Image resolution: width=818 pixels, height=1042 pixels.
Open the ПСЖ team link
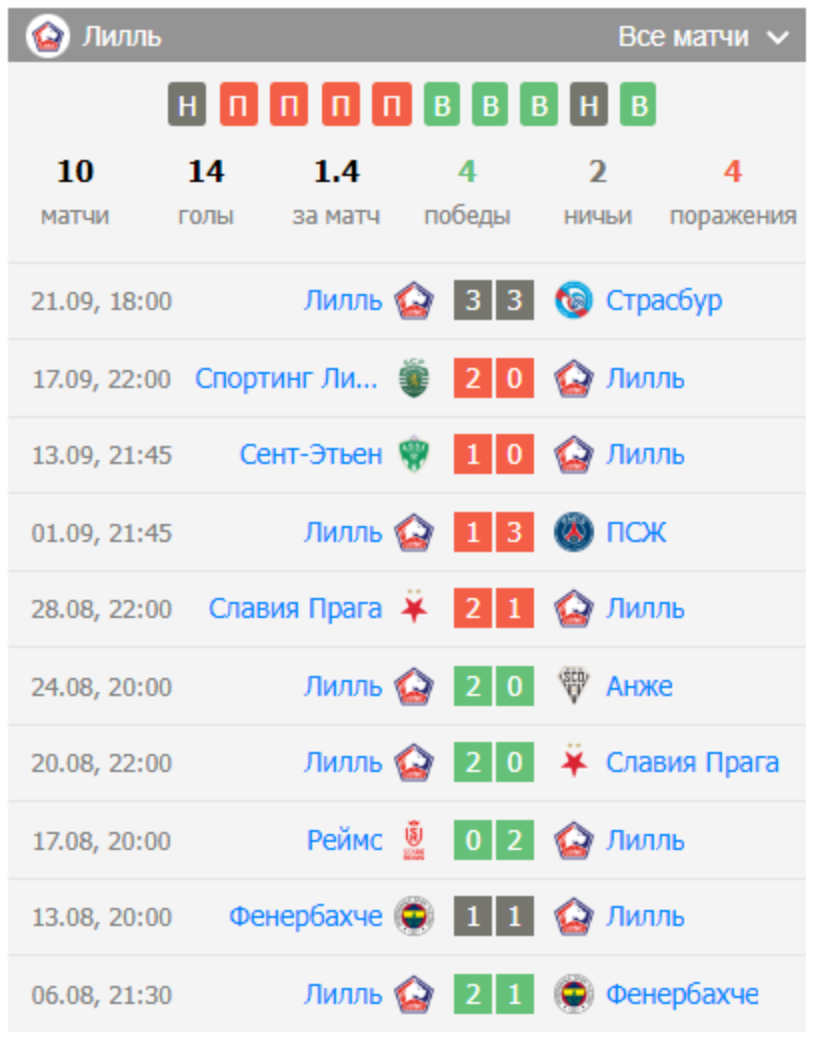click(636, 532)
